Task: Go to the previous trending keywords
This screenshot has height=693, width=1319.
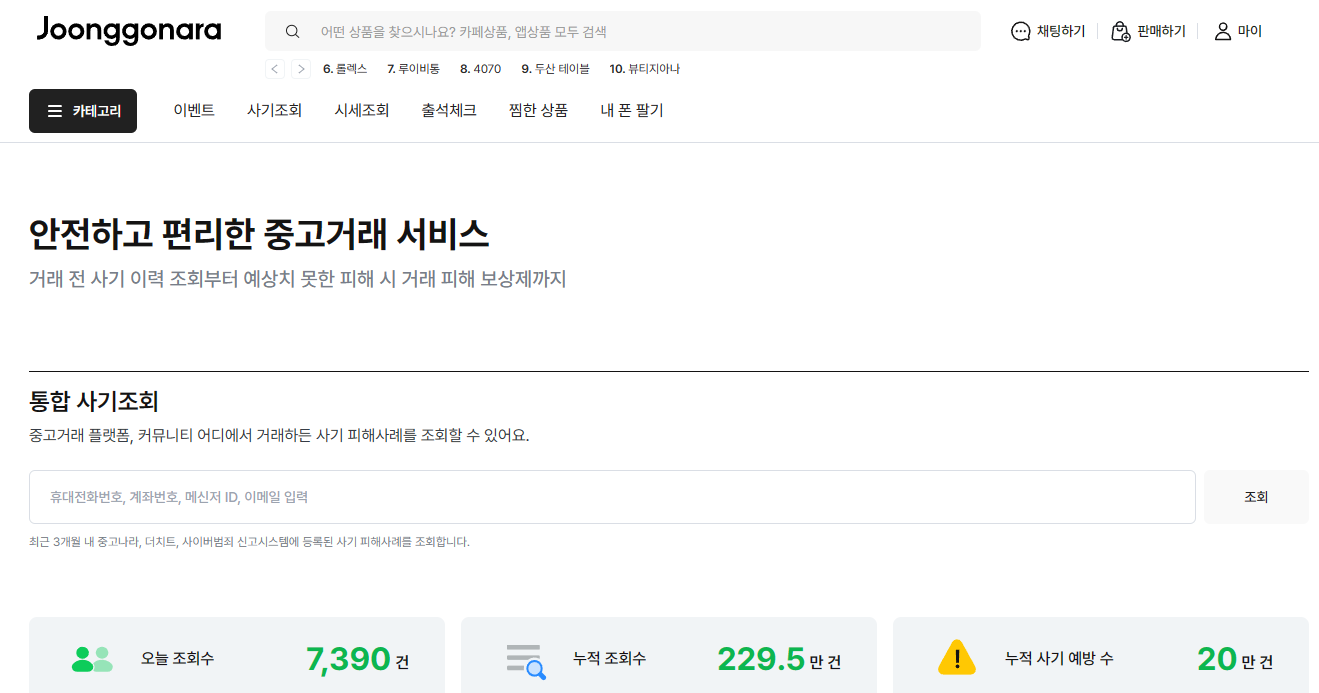Action: pyautogui.click(x=274, y=68)
